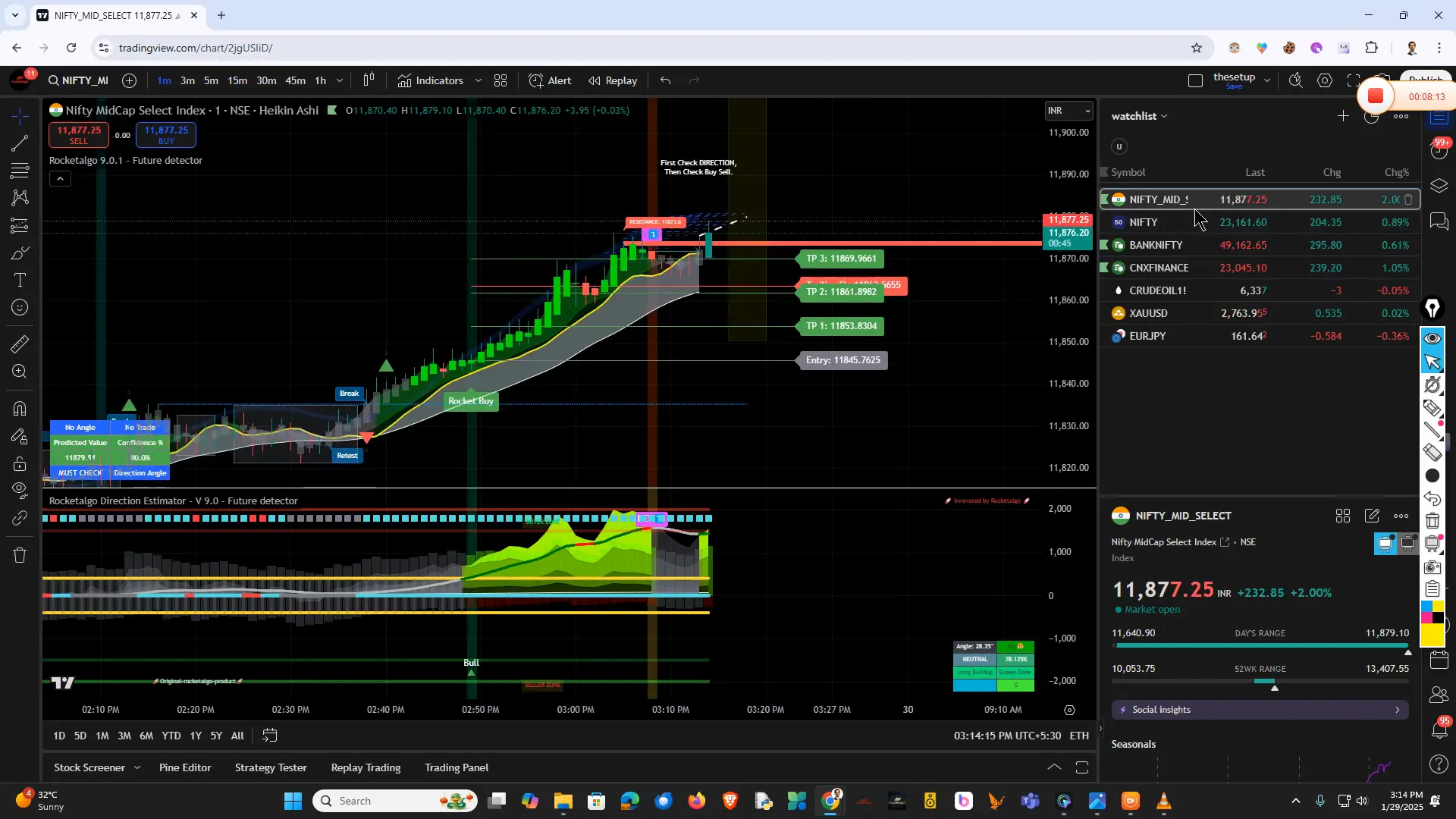Expand the timeframe dropdown next to 1h
Image resolution: width=1456 pixels, height=819 pixels.
click(x=340, y=80)
